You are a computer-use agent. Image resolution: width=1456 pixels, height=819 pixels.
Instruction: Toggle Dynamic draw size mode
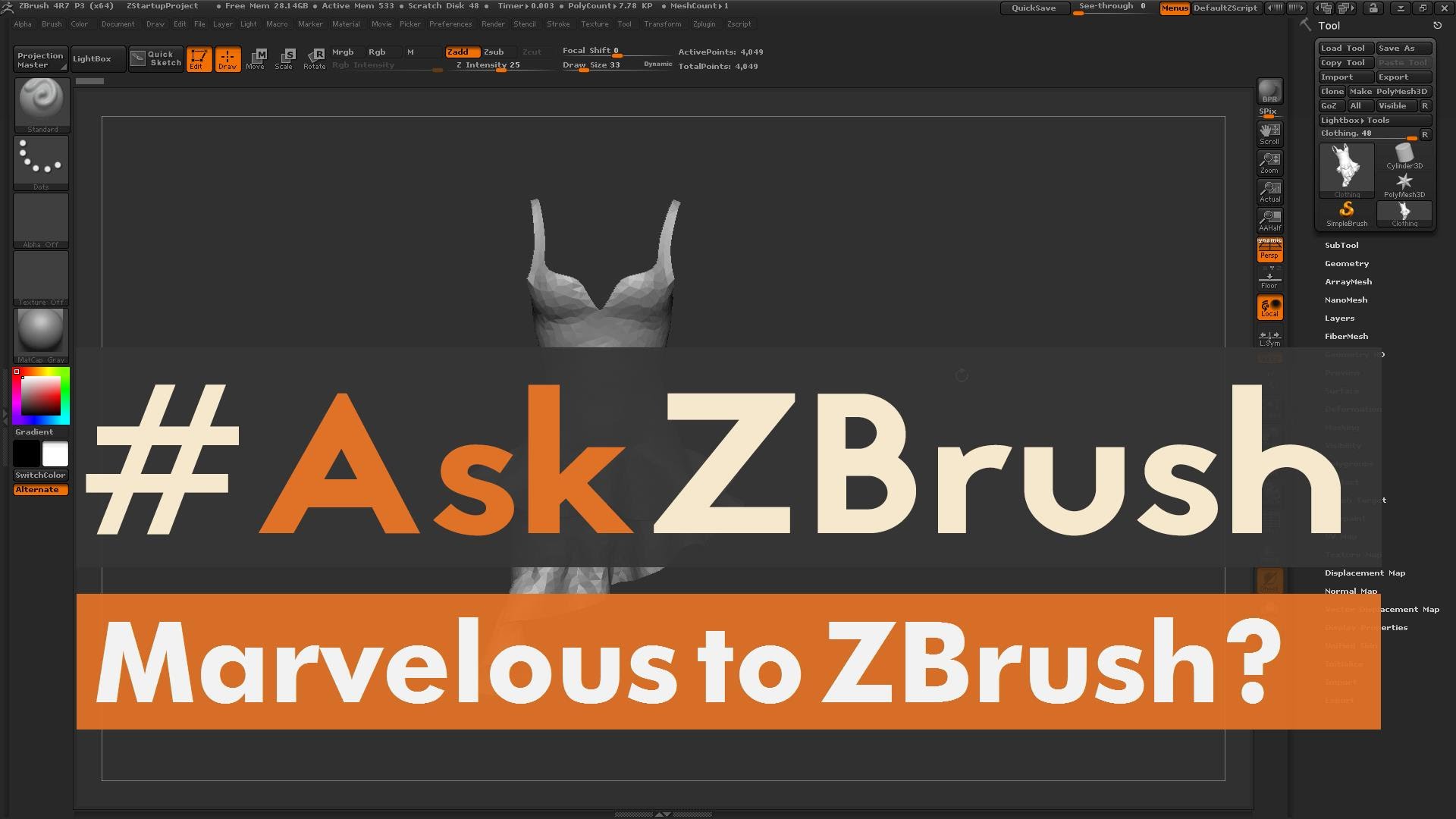point(658,64)
